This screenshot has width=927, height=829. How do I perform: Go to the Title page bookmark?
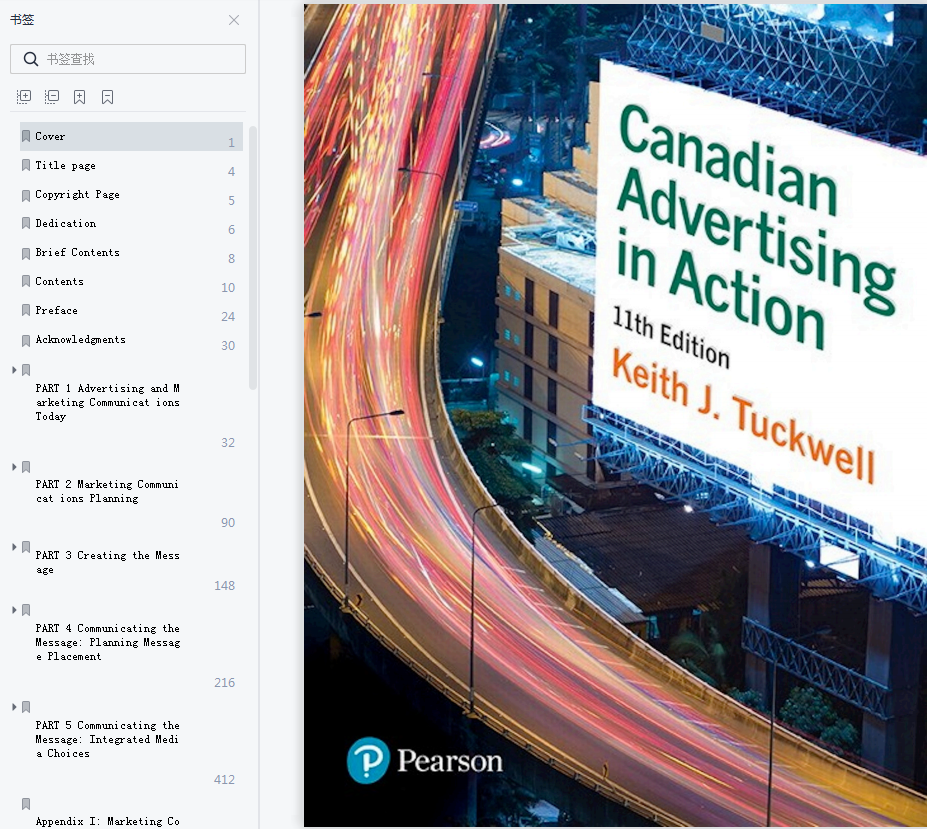click(65, 166)
